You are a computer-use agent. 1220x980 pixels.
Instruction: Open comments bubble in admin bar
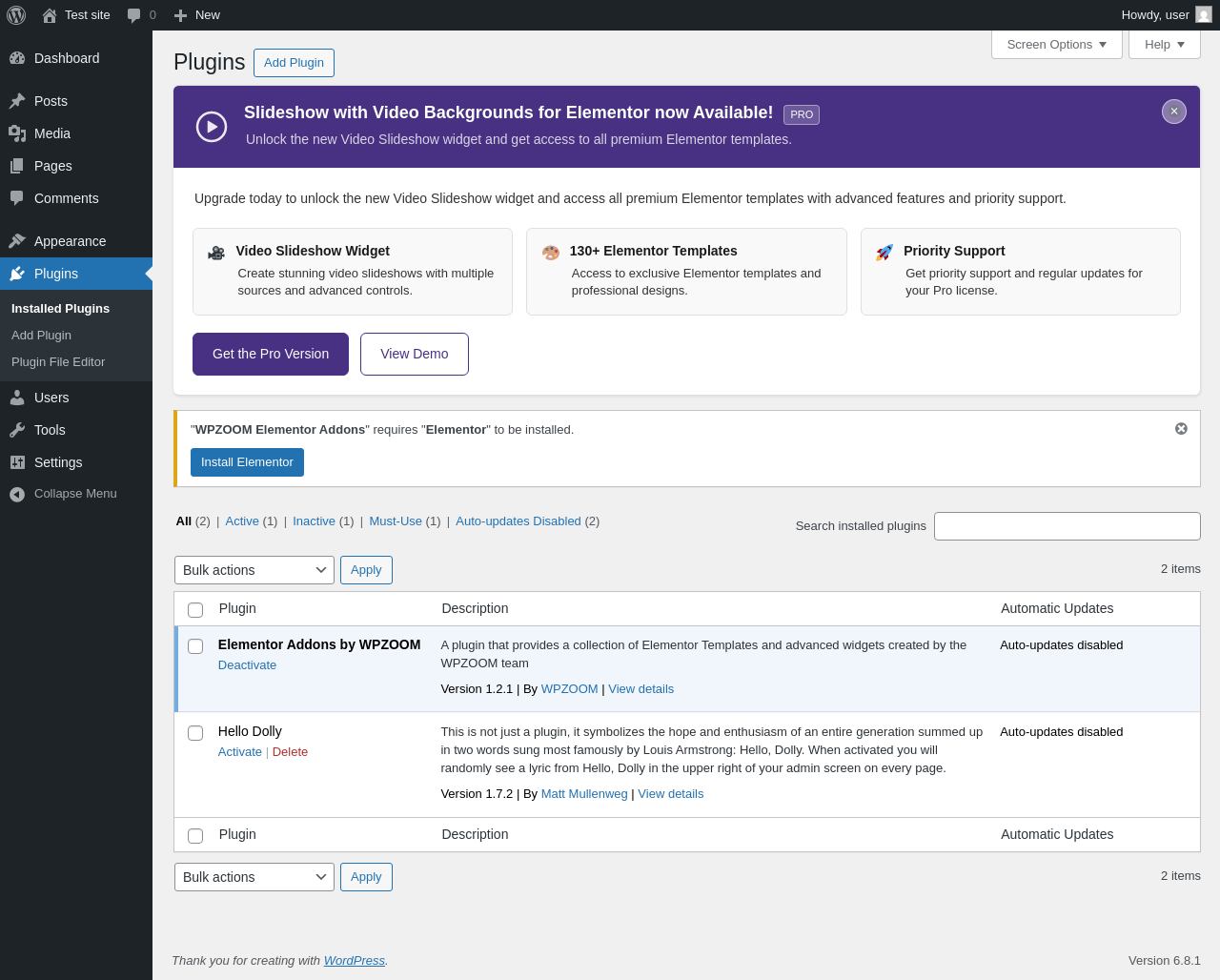pyautogui.click(x=134, y=15)
